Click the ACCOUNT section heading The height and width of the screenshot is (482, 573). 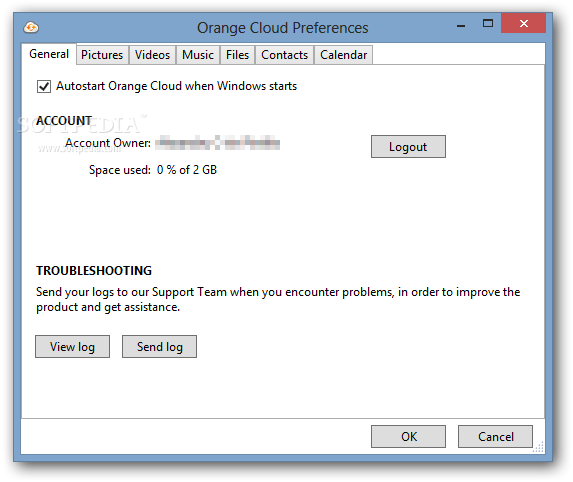[64, 121]
